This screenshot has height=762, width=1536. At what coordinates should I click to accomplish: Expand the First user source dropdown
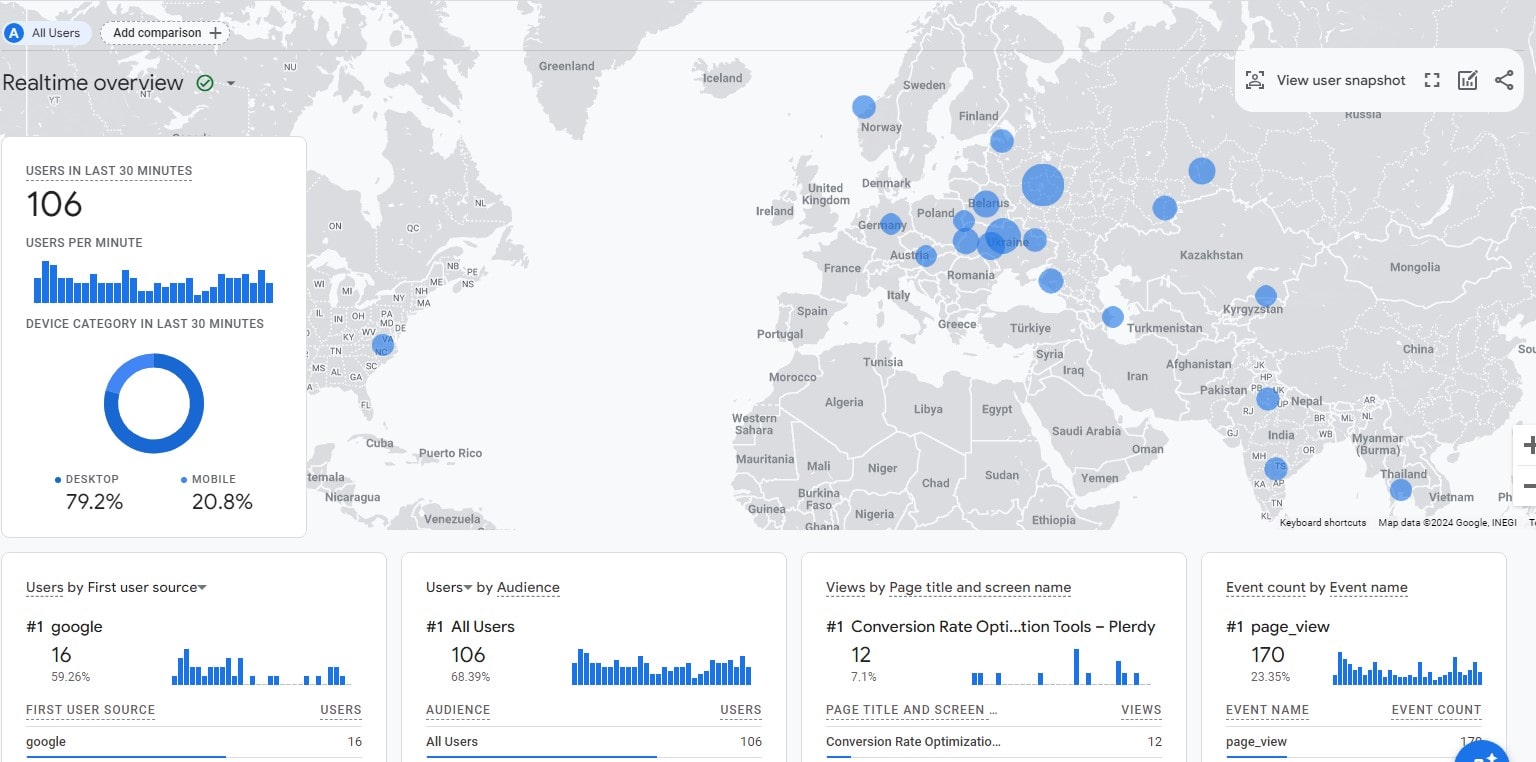coord(202,588)
